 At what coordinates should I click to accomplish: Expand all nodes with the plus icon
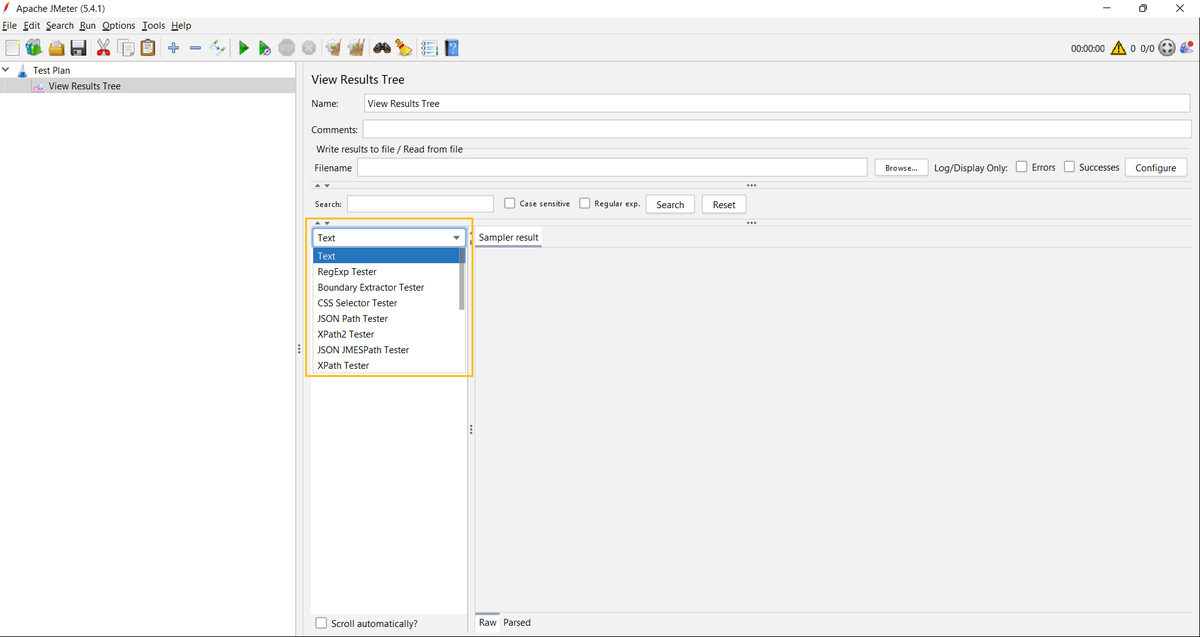pos(173,47)
